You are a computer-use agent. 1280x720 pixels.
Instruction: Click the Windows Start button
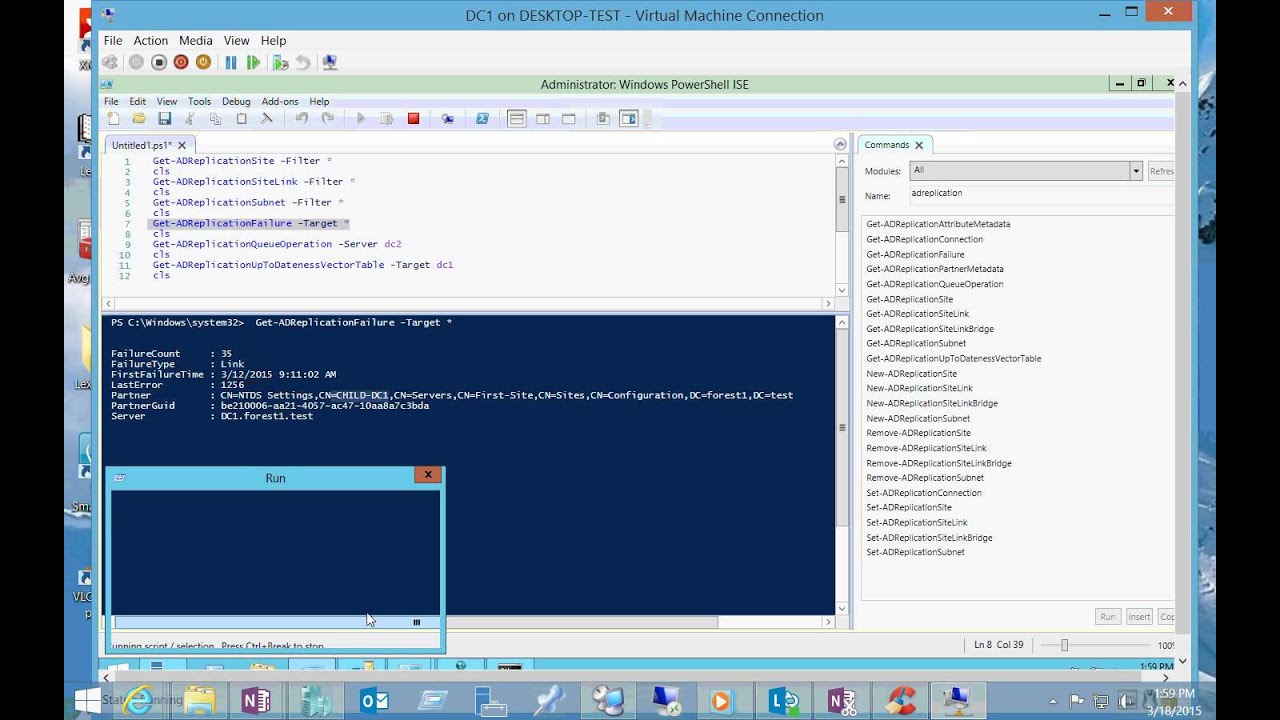(x=88, y=699)
